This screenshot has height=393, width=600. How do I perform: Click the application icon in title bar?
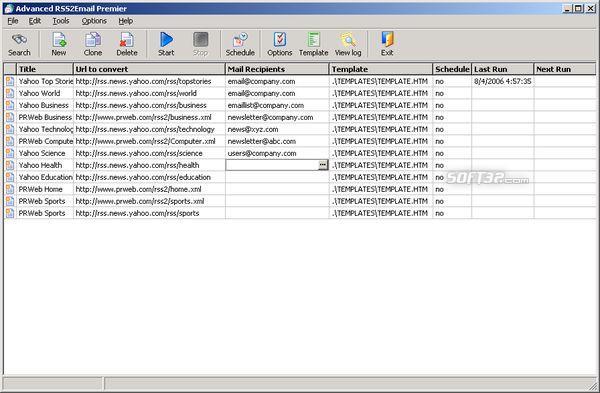[x=9, y=8]
